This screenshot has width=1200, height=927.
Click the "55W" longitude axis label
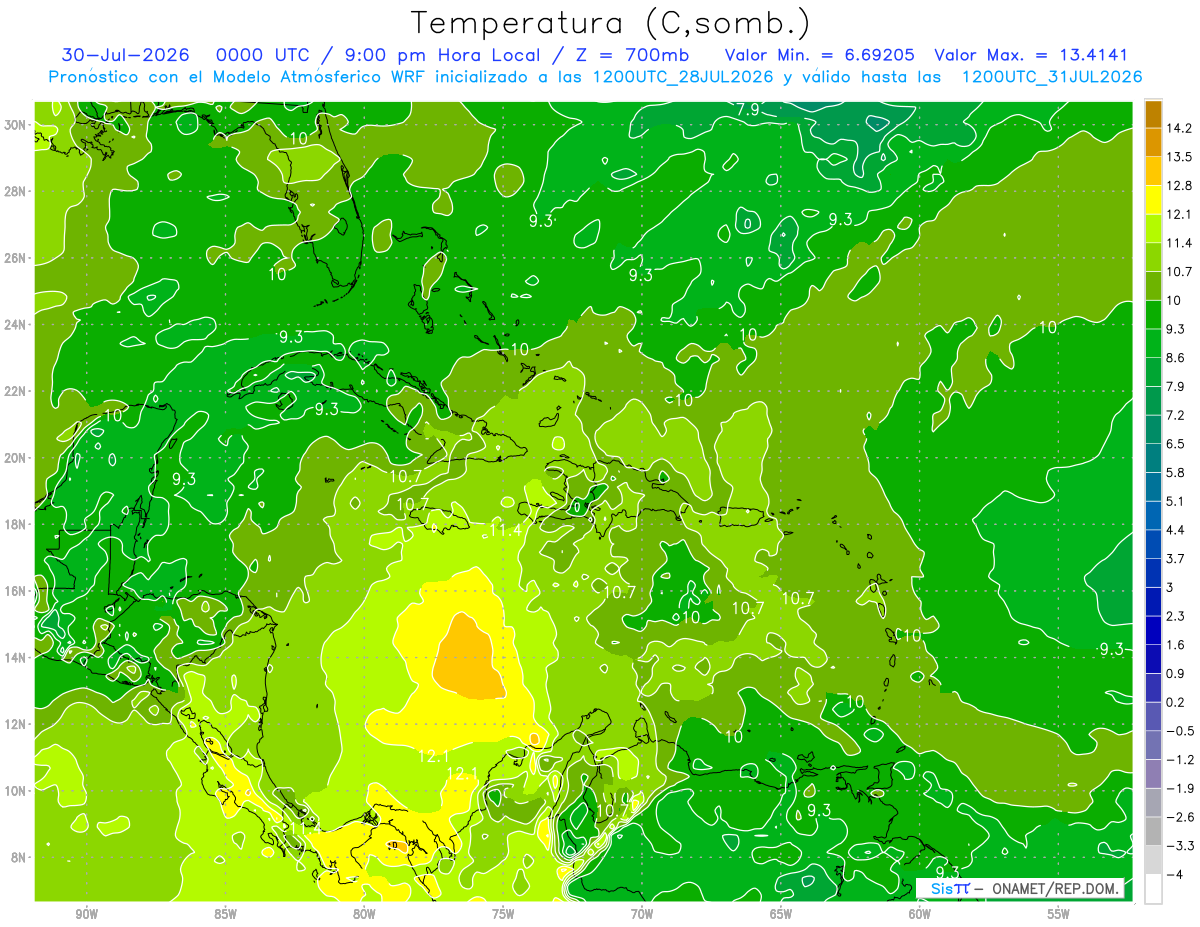pos(1059,915)
